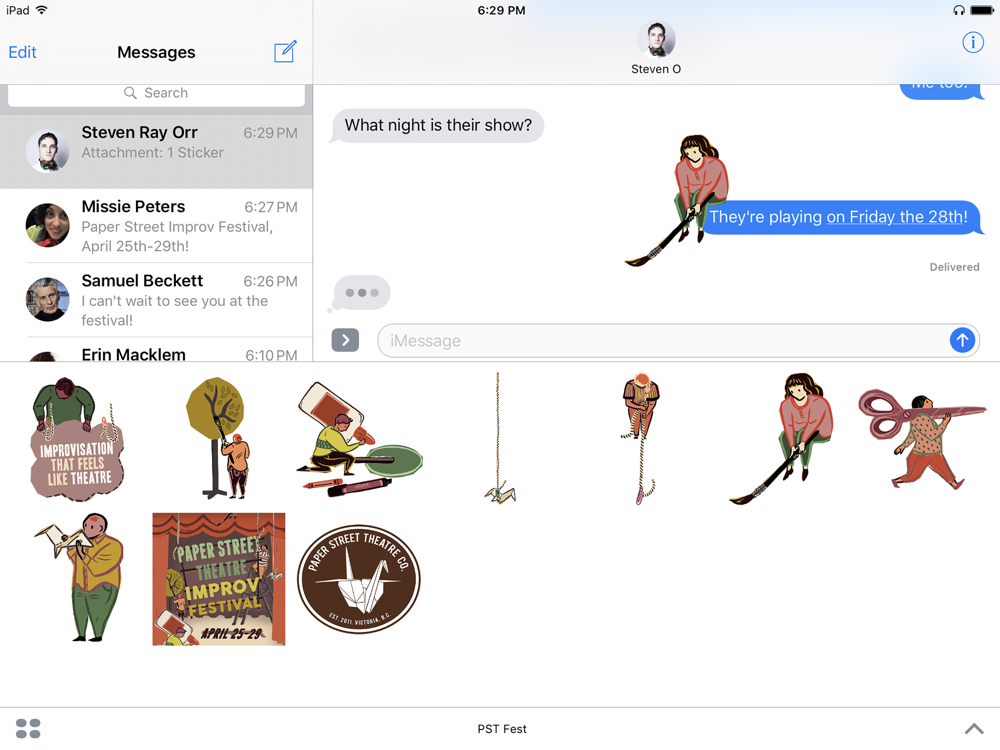Tap the headphones icon in status bar
Viewport: 1000px width, 750px height.
coord(959,10)
